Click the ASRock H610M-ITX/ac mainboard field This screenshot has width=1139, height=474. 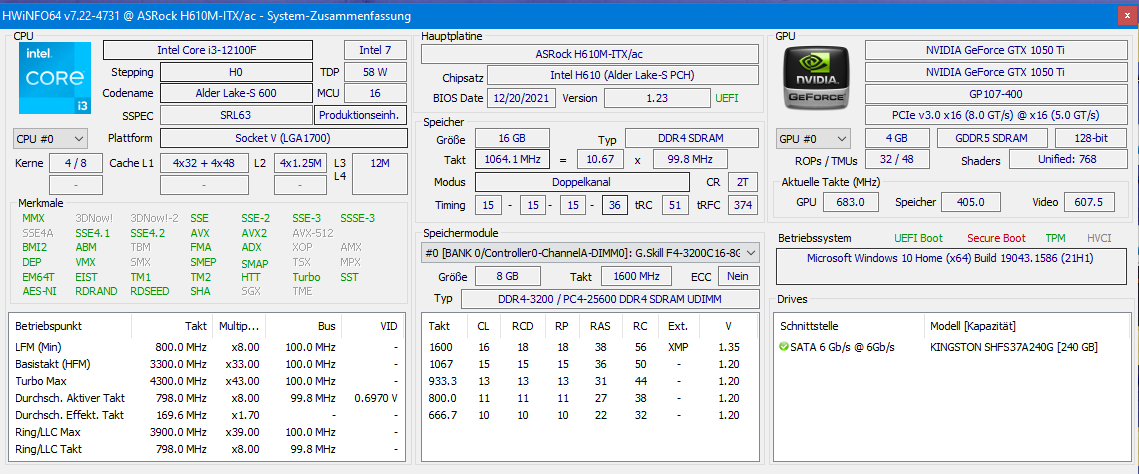(x=590, y=54)
